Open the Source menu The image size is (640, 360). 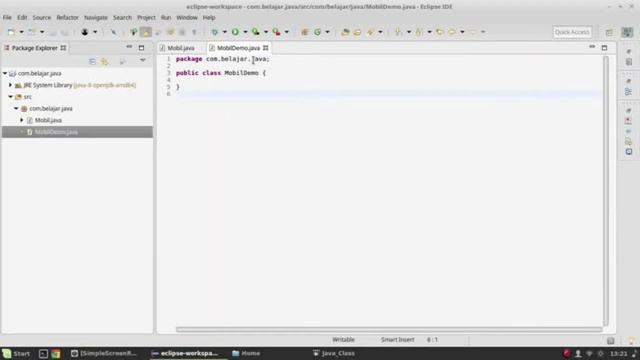click(42, 18)
